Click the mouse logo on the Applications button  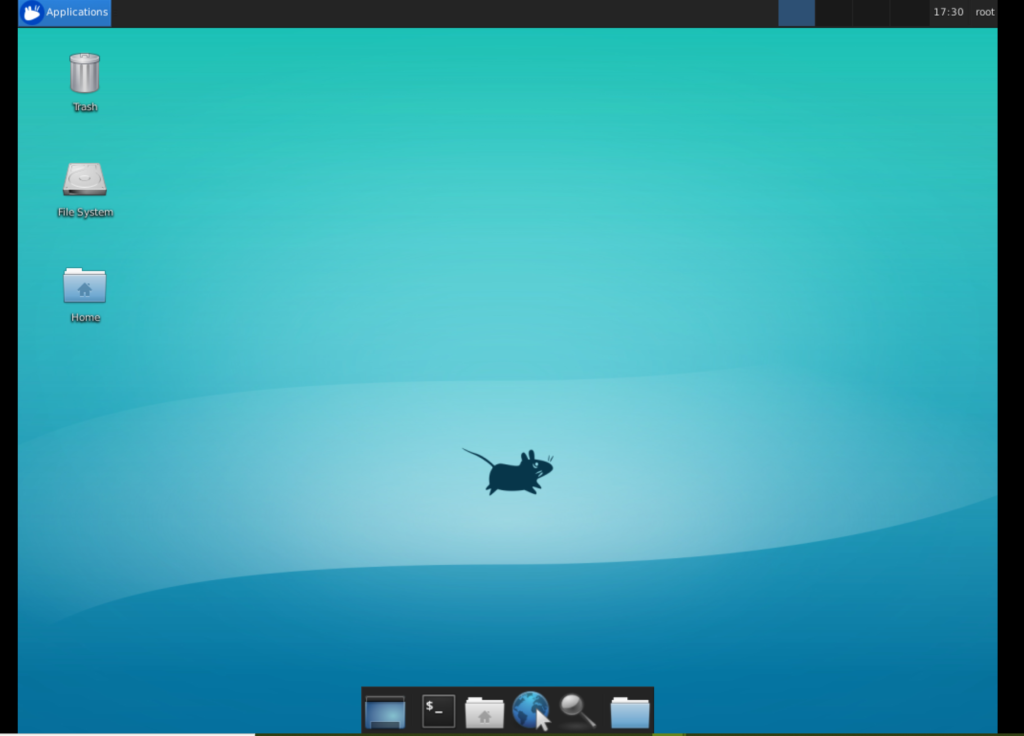[x=29, y=12]
